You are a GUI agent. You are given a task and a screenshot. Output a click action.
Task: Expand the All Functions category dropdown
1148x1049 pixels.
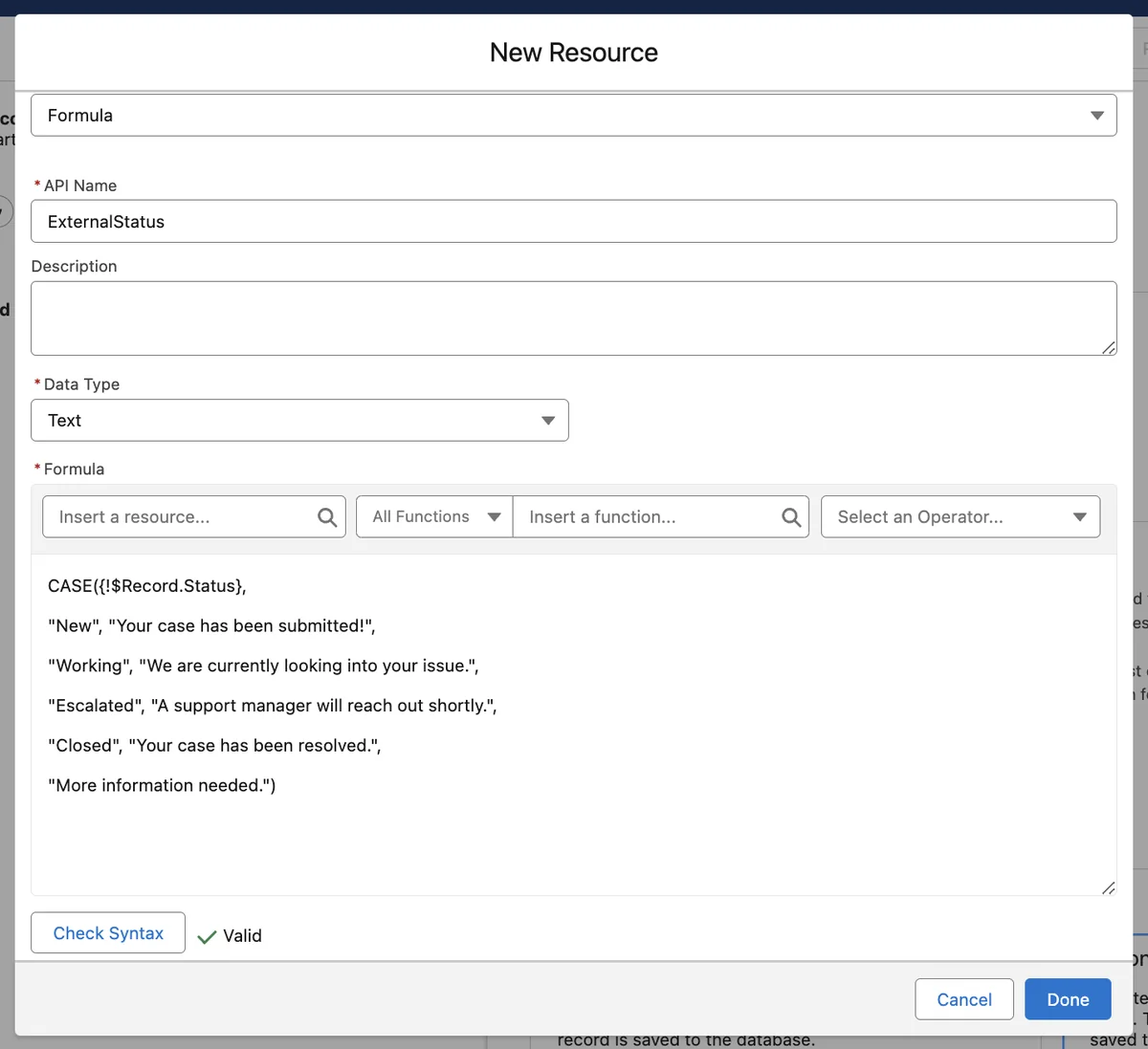[x=435, y=516]
